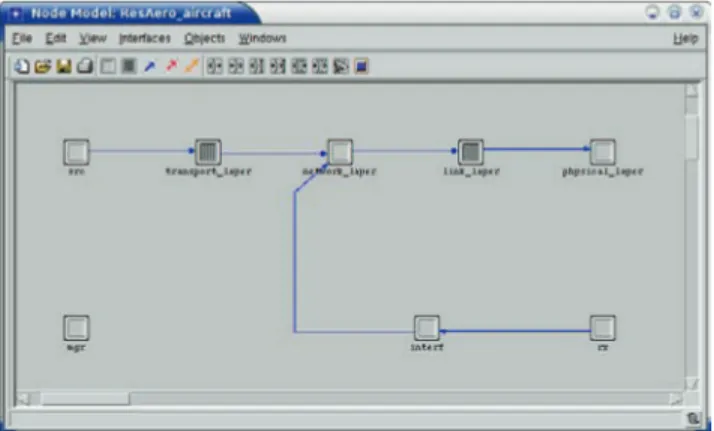This screenshot has width=714, height=431.
Task: Select the radio transmitter tool
Action: [x=320, y=66]
